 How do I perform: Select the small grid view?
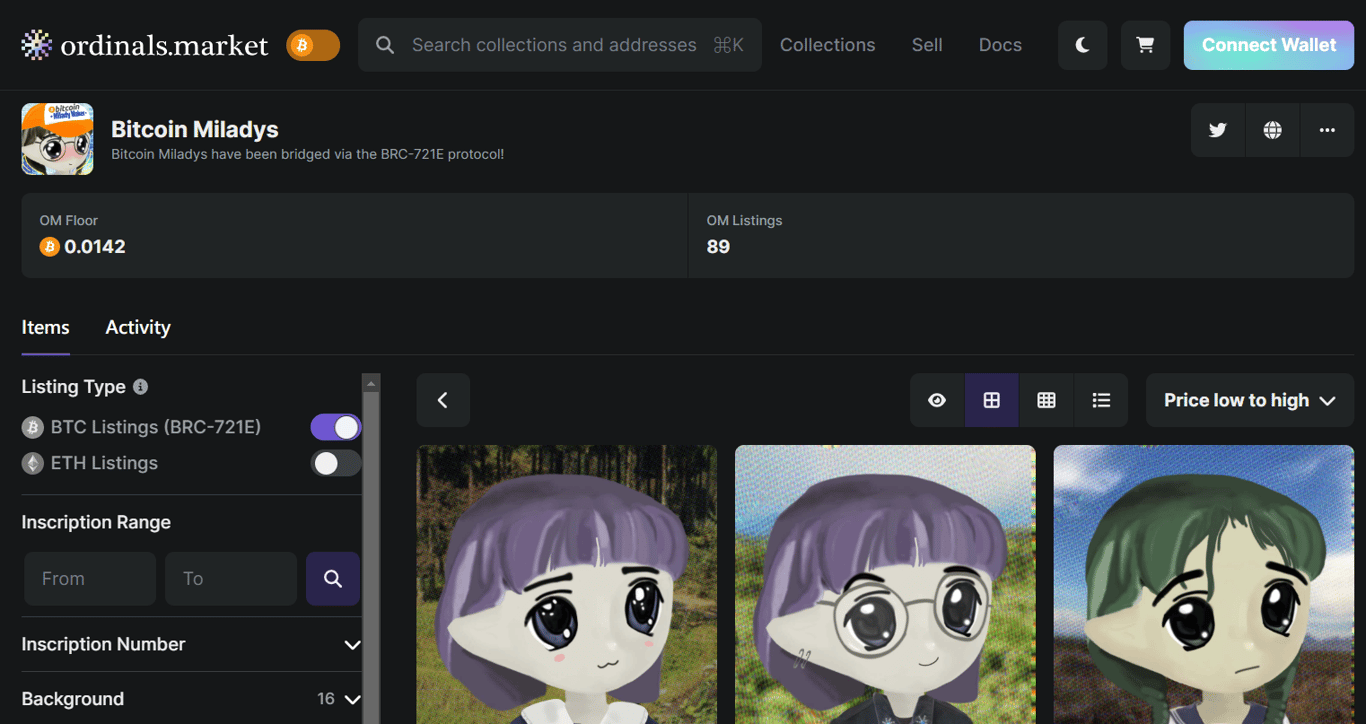click(x=1046, y=400)
